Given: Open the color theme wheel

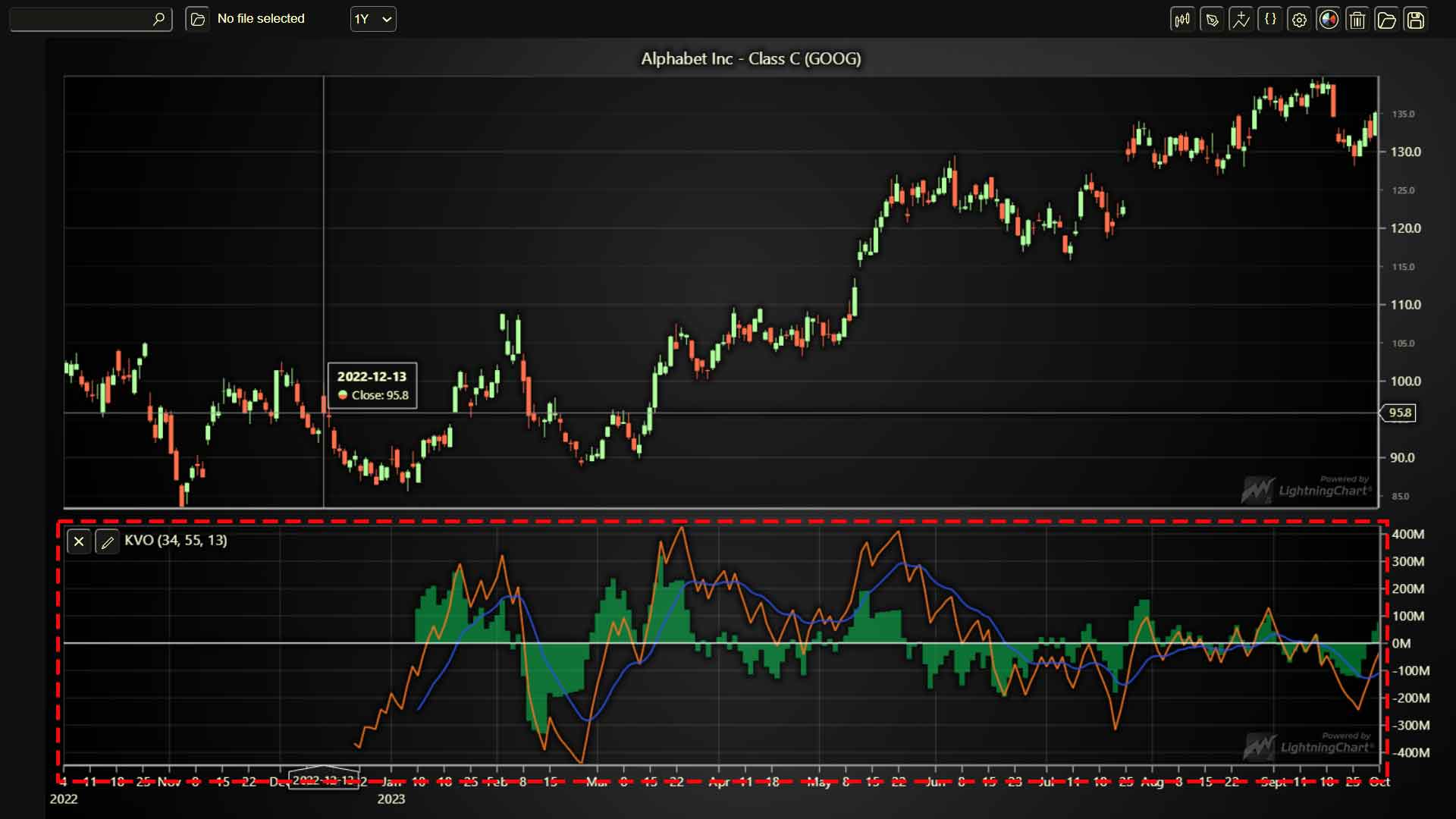Looking at the screenshot, I should click(x=1329, y=20).
